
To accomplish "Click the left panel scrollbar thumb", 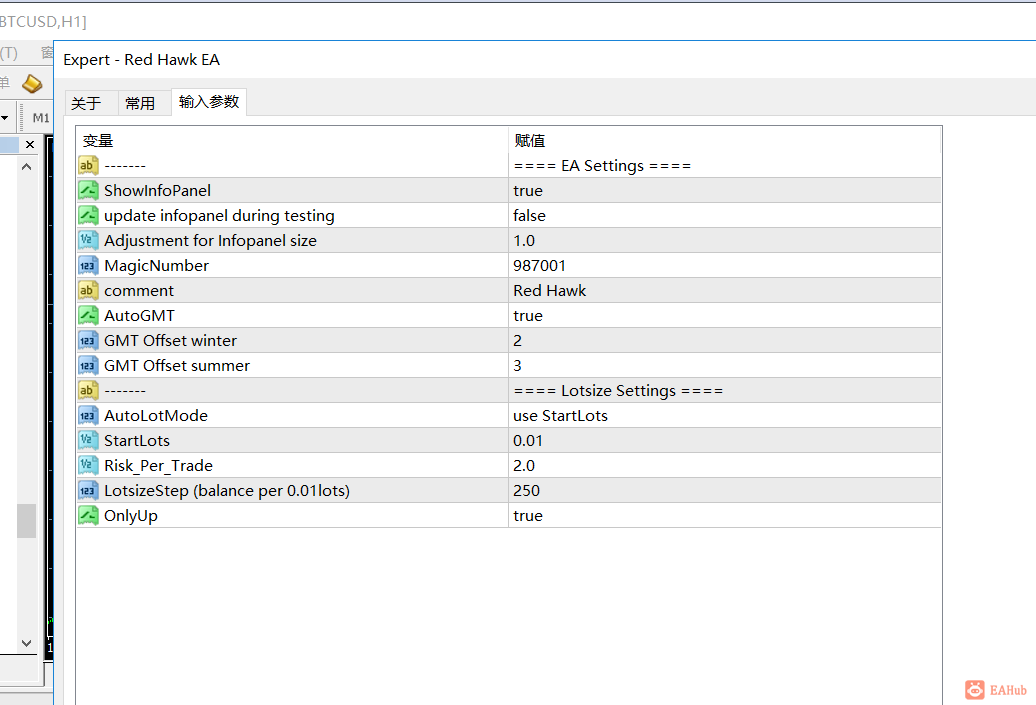I will click(x=26, y=521).
